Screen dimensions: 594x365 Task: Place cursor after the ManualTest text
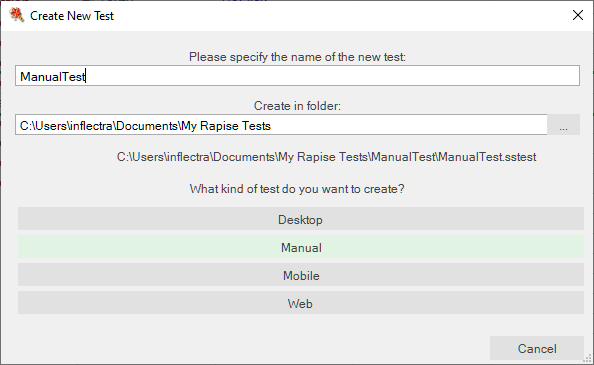86,76
